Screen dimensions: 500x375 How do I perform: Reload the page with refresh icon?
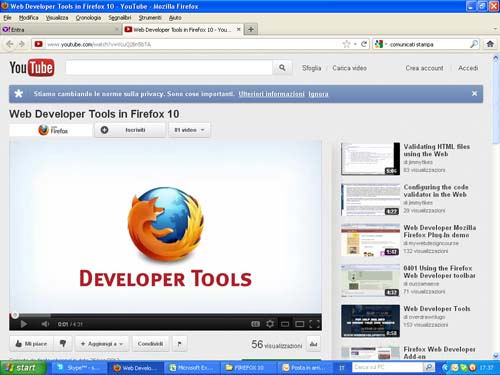pos(364,44)
